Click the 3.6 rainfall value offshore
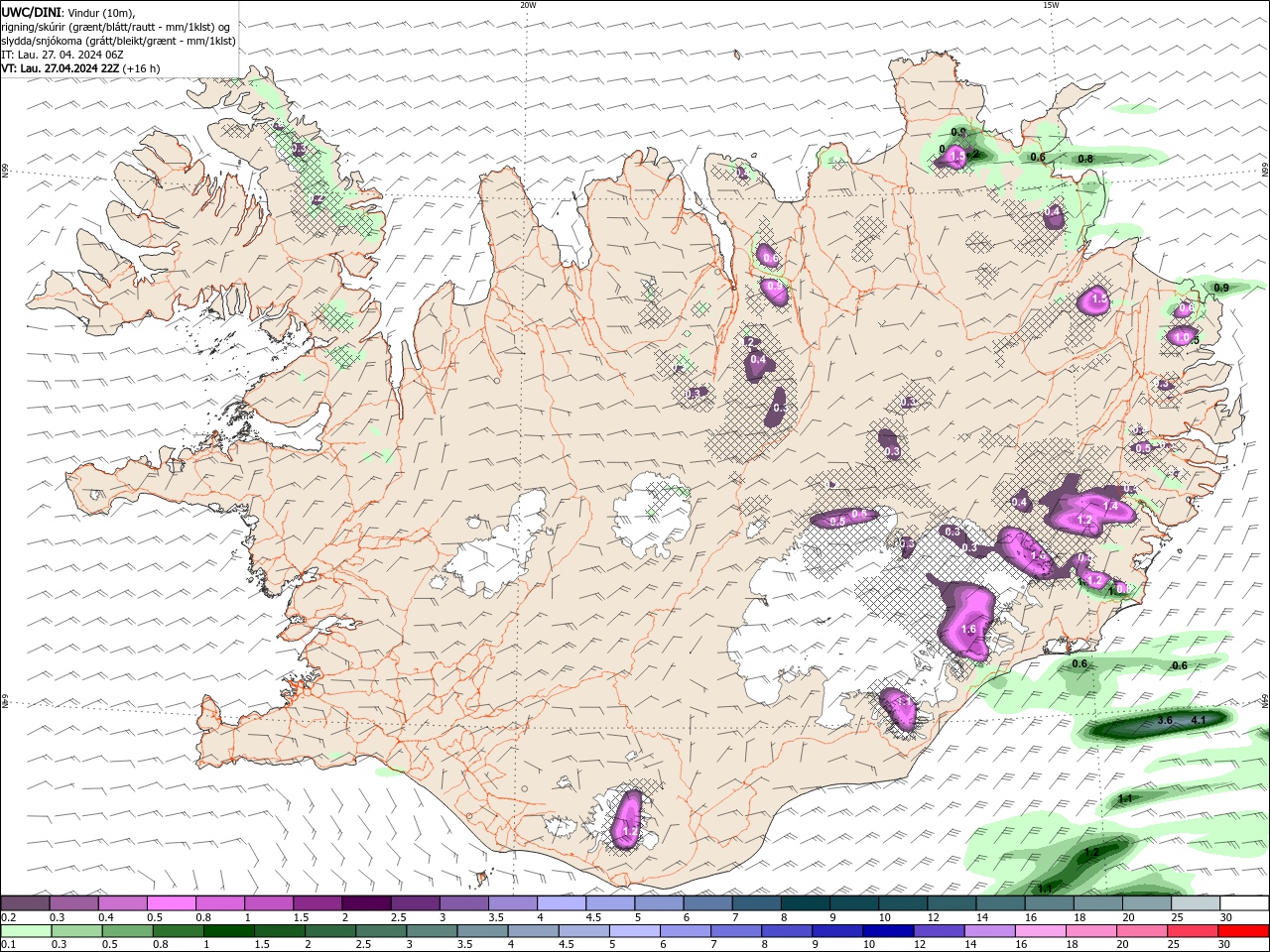 click(x=1166, y=720)
